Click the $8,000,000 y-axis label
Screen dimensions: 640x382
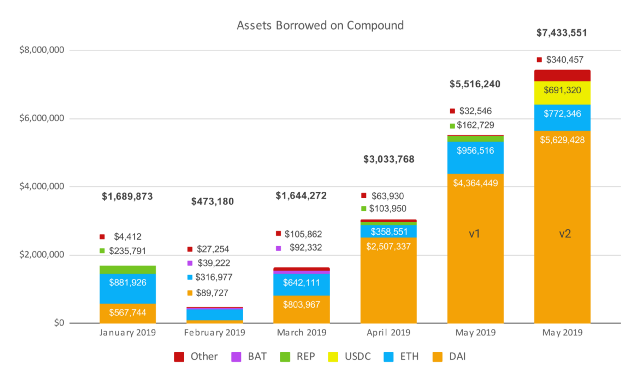pos(42,50)
